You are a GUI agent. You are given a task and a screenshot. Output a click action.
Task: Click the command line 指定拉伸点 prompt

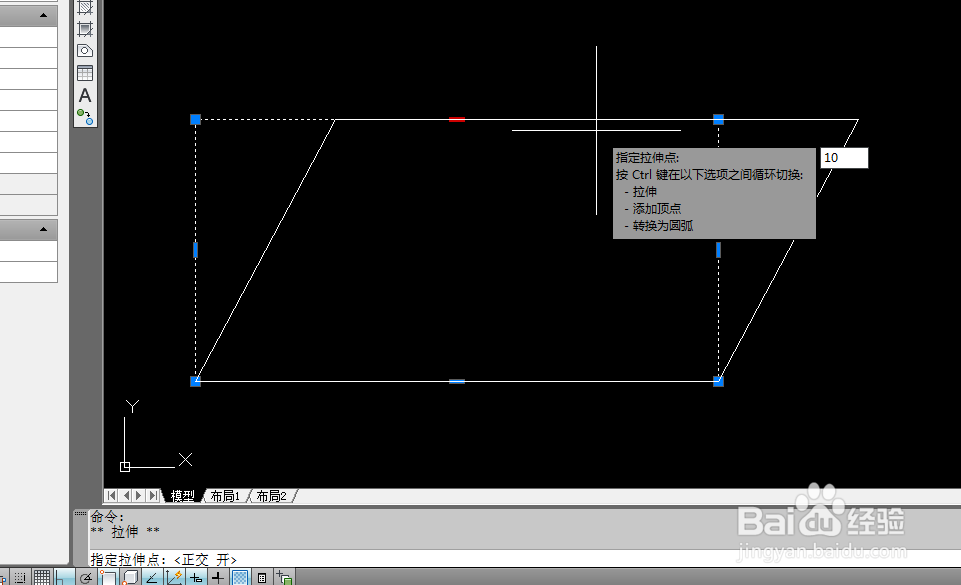[x=163, y=559]
